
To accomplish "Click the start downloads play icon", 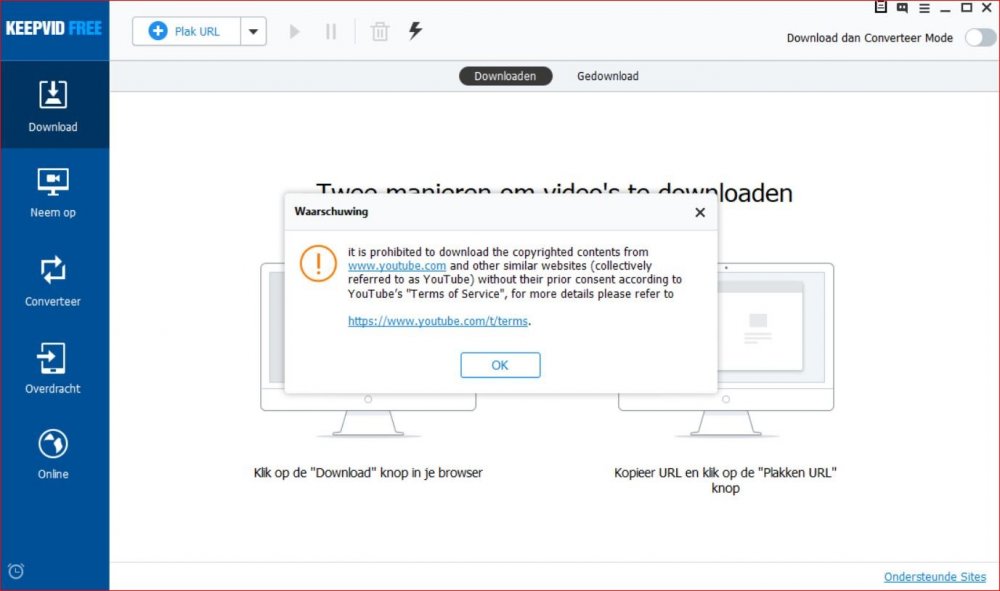I will [x=294, y=31].
